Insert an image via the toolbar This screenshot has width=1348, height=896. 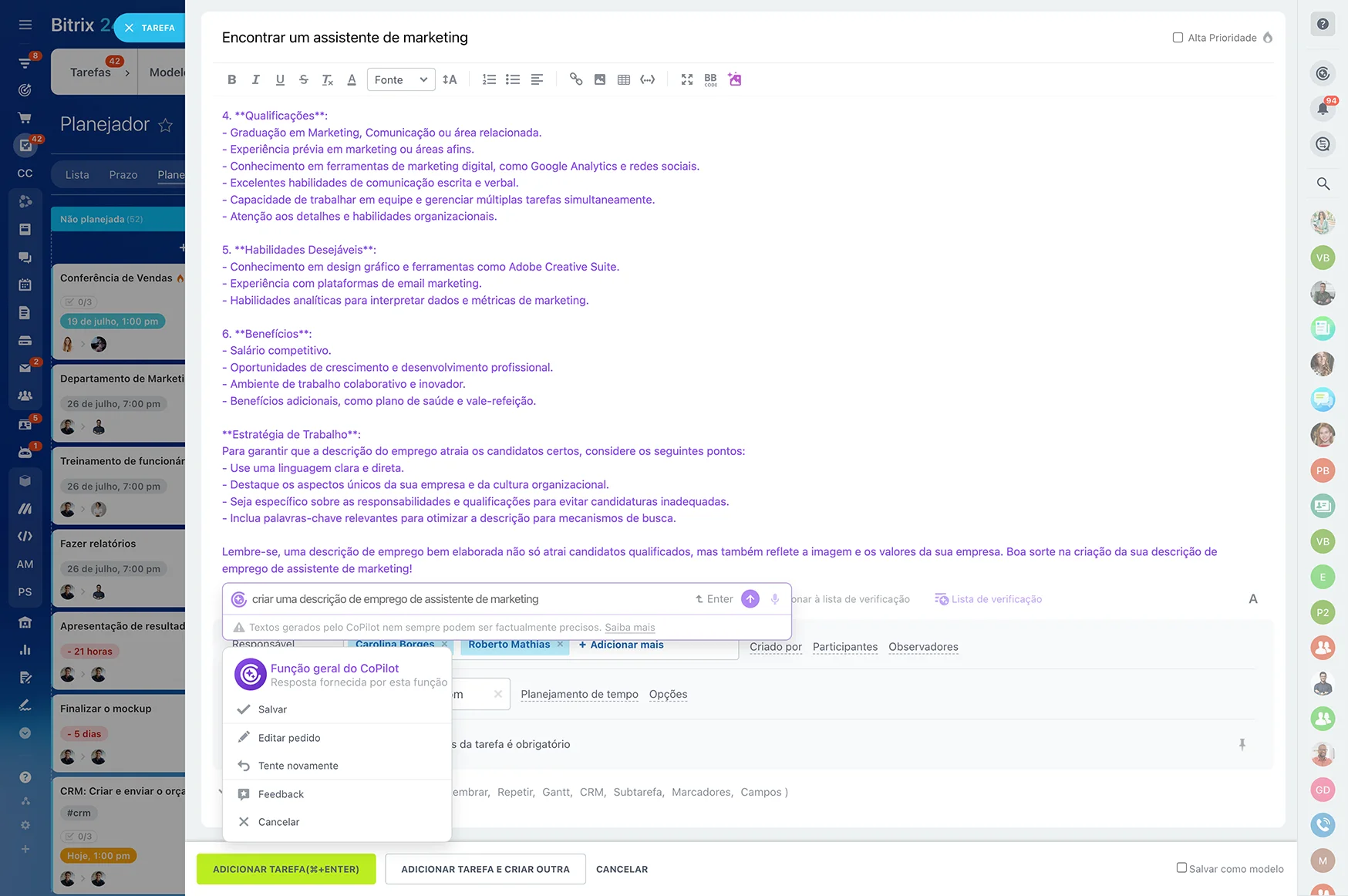tap(600, 79)
